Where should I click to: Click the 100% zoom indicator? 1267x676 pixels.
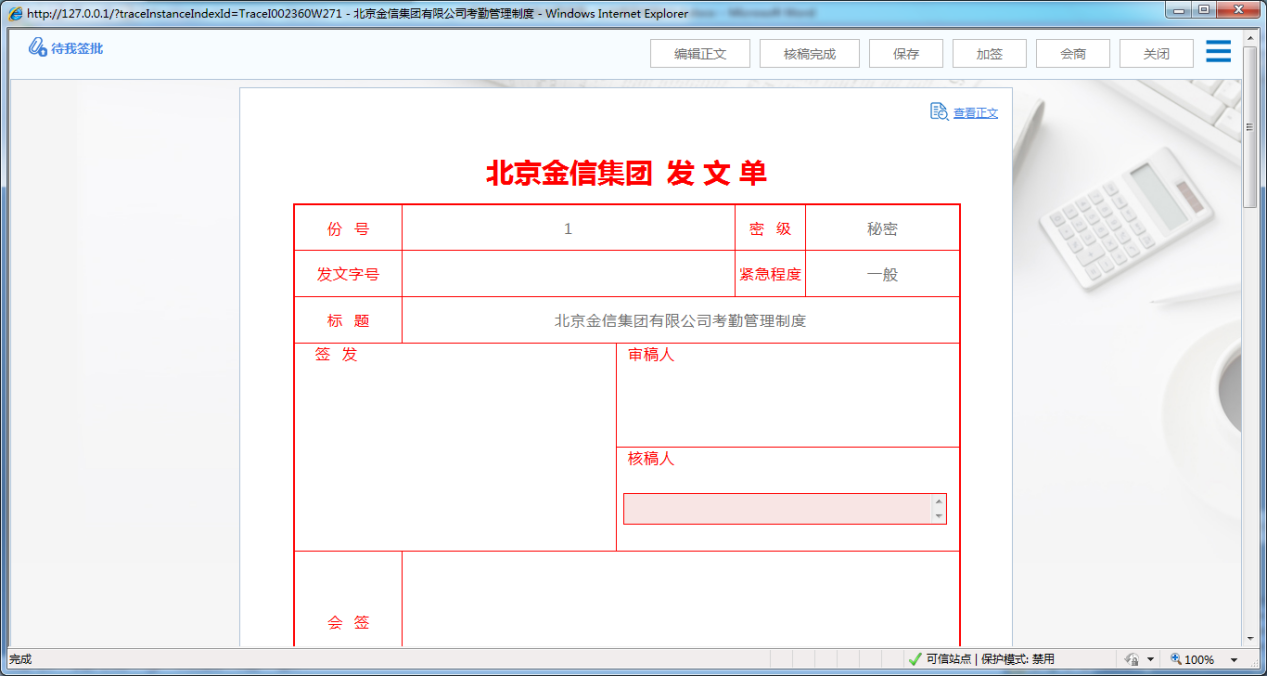(x=1198, y=659)
